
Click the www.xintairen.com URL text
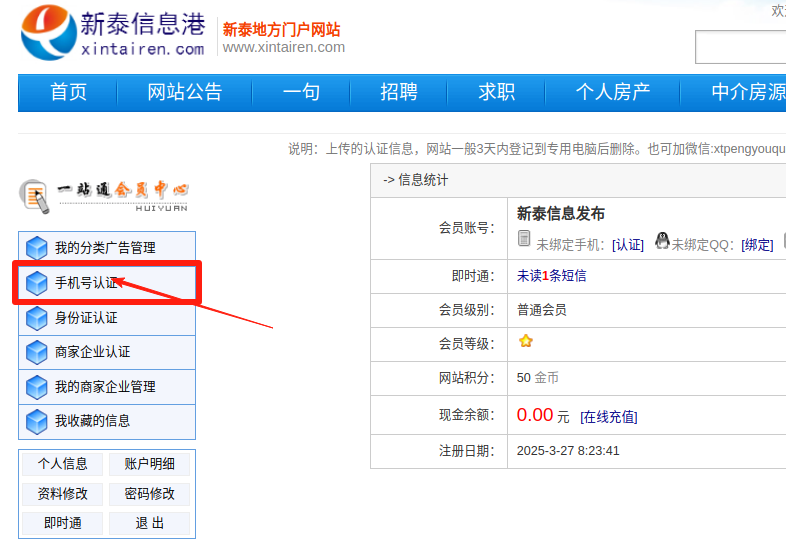(284, 48)
